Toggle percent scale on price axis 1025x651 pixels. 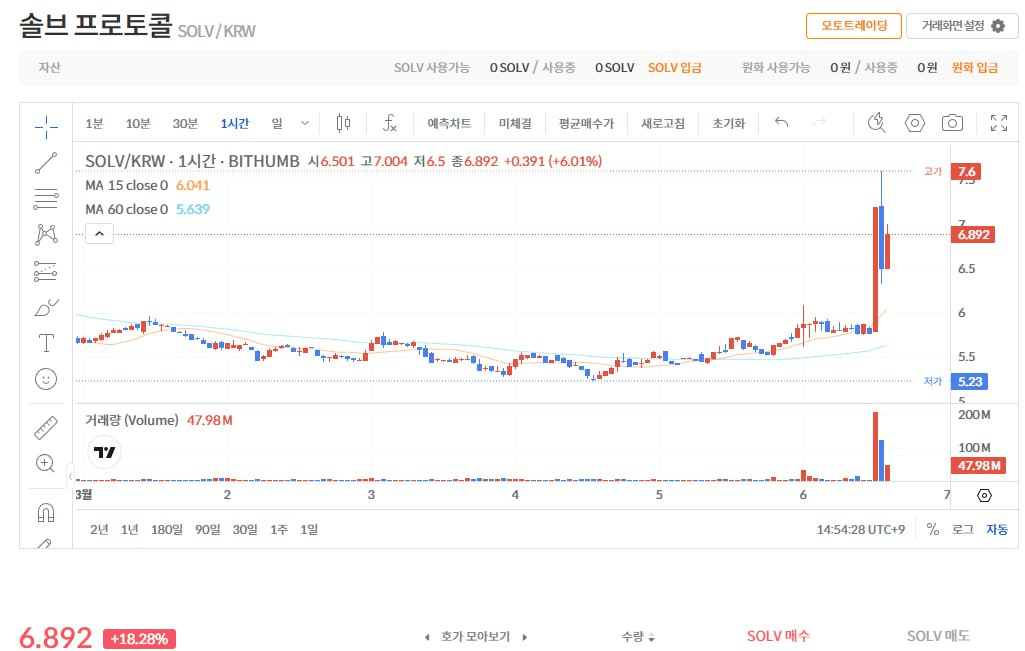[x=932, y=529]
